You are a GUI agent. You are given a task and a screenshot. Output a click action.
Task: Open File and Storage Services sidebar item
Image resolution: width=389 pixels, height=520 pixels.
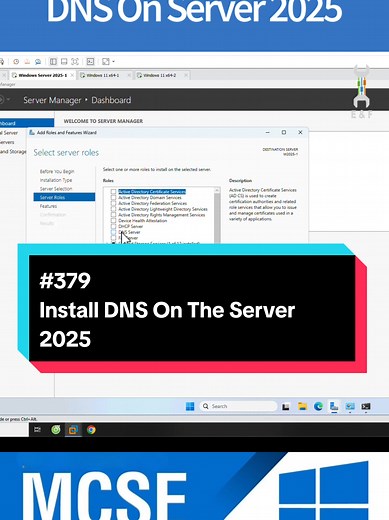[x=13, y=152]
